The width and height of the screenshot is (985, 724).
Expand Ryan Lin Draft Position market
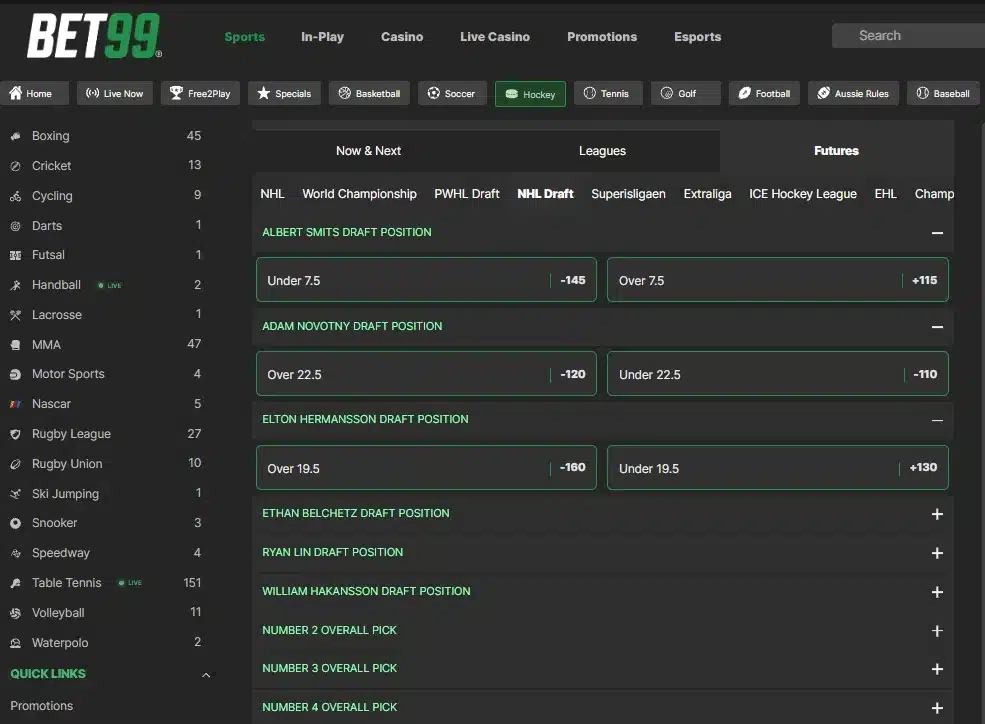[x=937, y=553]
